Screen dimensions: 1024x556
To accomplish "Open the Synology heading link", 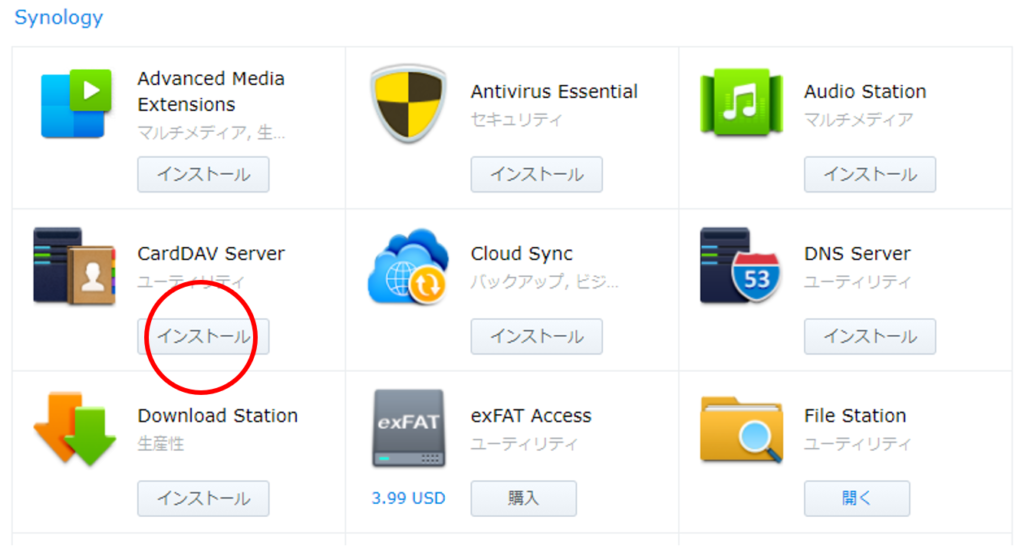I will point(59,18).
